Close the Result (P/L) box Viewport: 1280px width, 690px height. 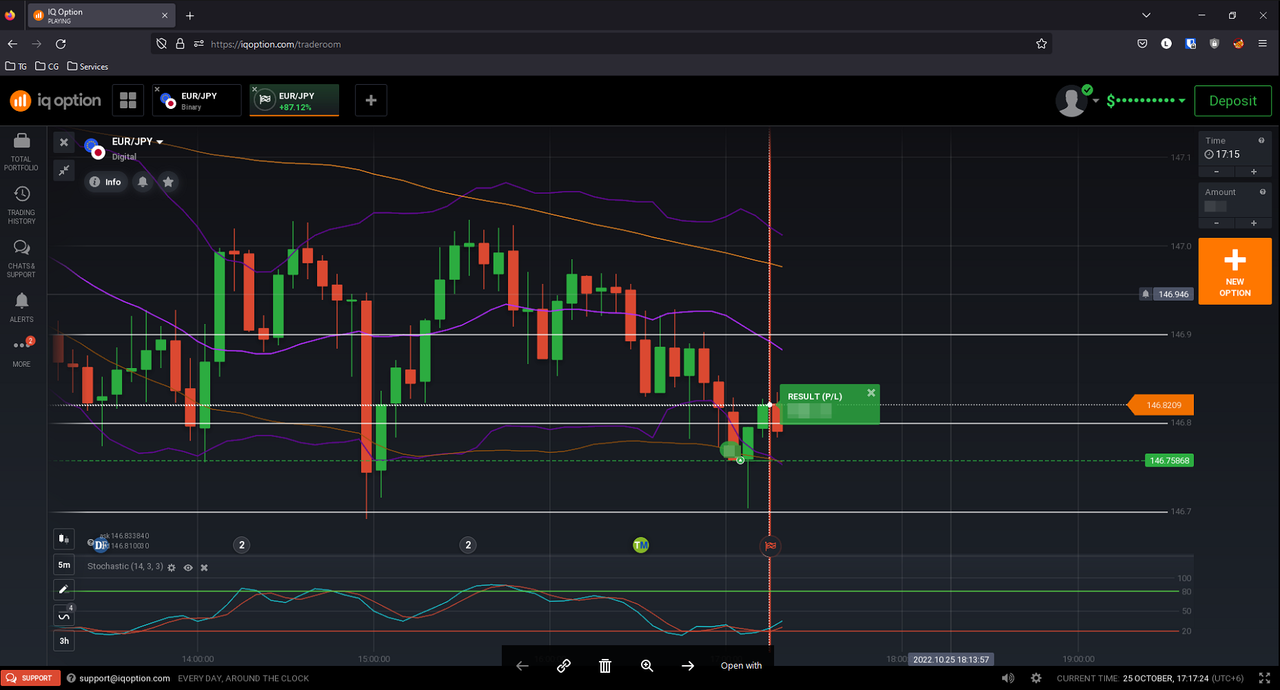point(871,393)
